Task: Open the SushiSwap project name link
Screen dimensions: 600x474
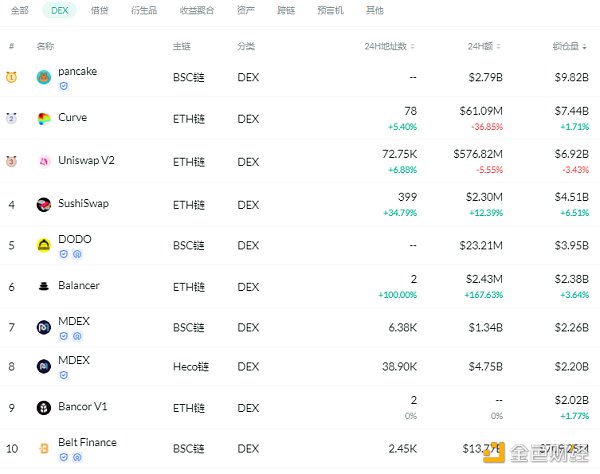Action: (83, 203)
